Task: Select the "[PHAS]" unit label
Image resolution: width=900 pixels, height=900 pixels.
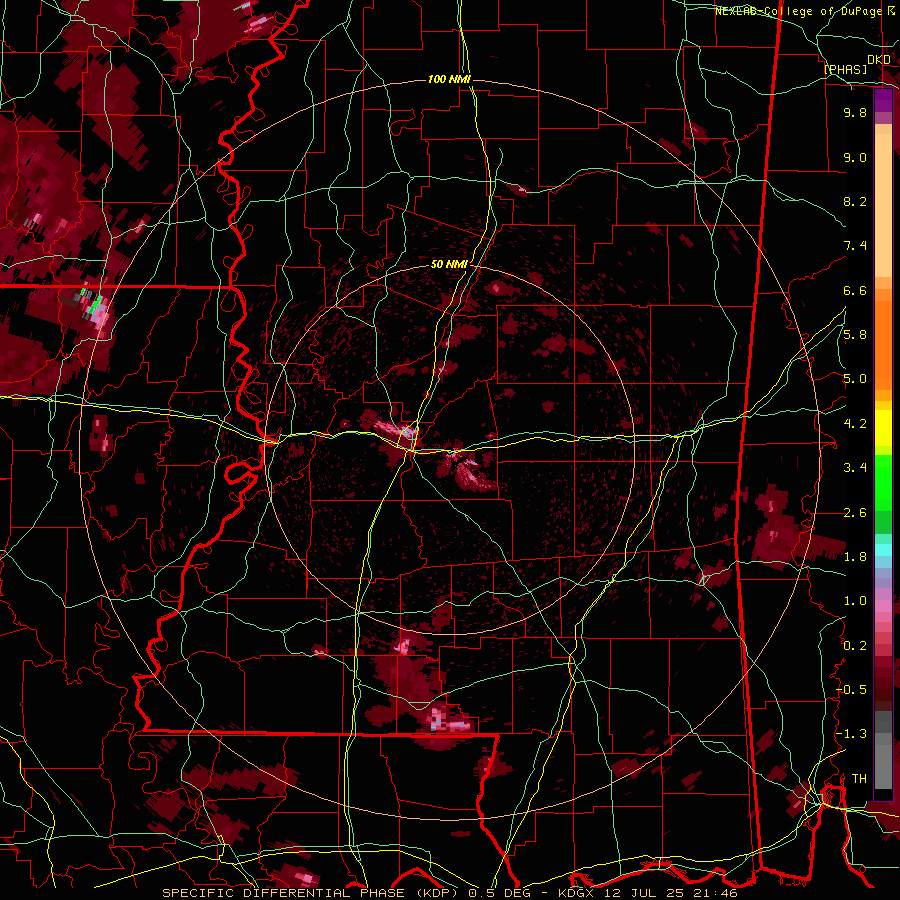Action: click(845, 69)
